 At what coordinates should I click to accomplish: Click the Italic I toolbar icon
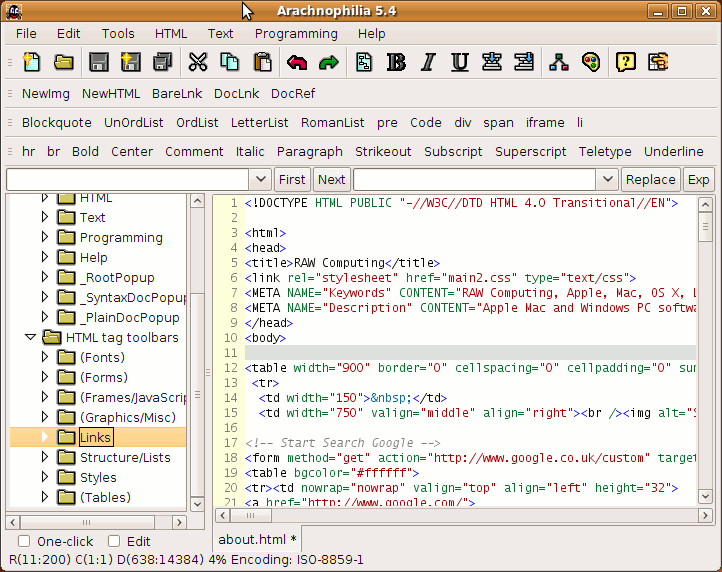[428, 62]
